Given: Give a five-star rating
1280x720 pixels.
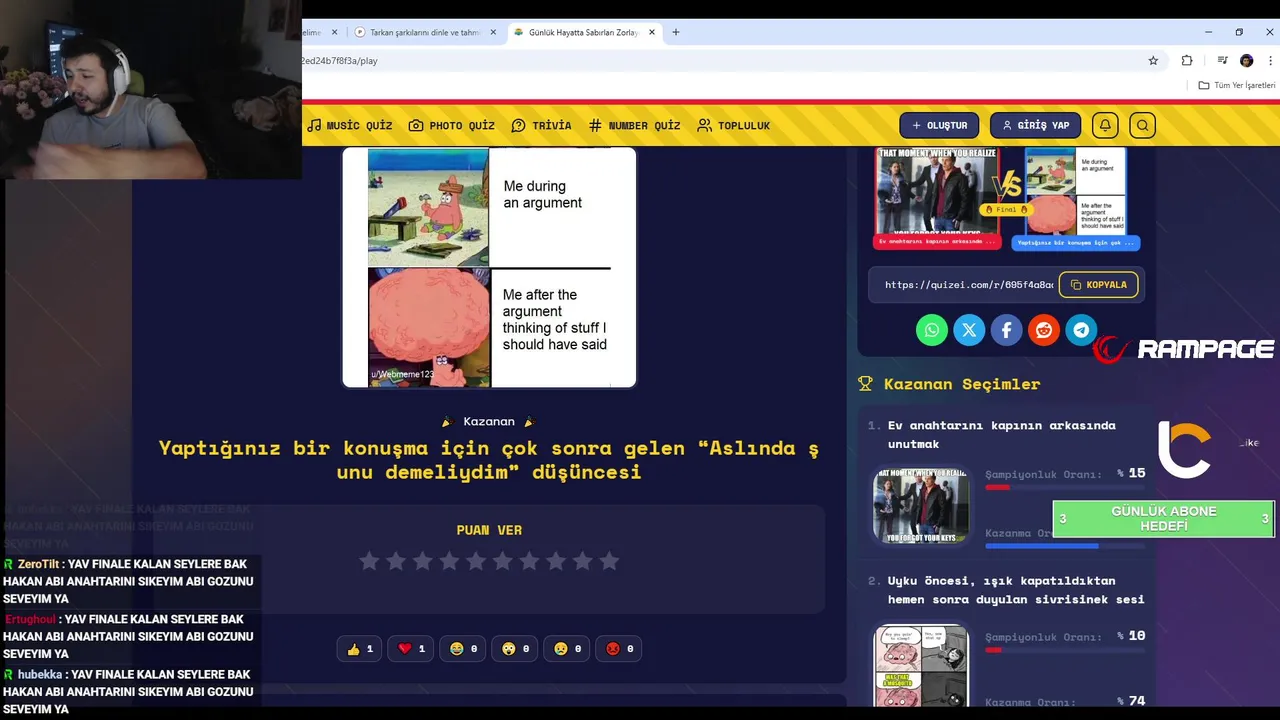Looking at the screenshot, I should (x=476, y=561).
